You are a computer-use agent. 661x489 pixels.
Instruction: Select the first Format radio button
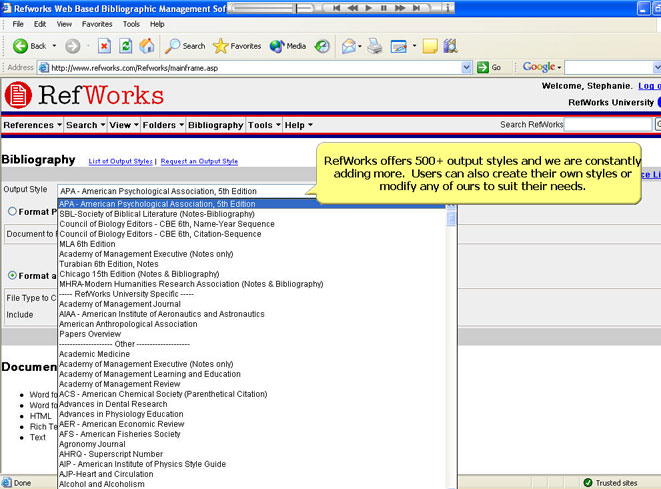(12, 211)
